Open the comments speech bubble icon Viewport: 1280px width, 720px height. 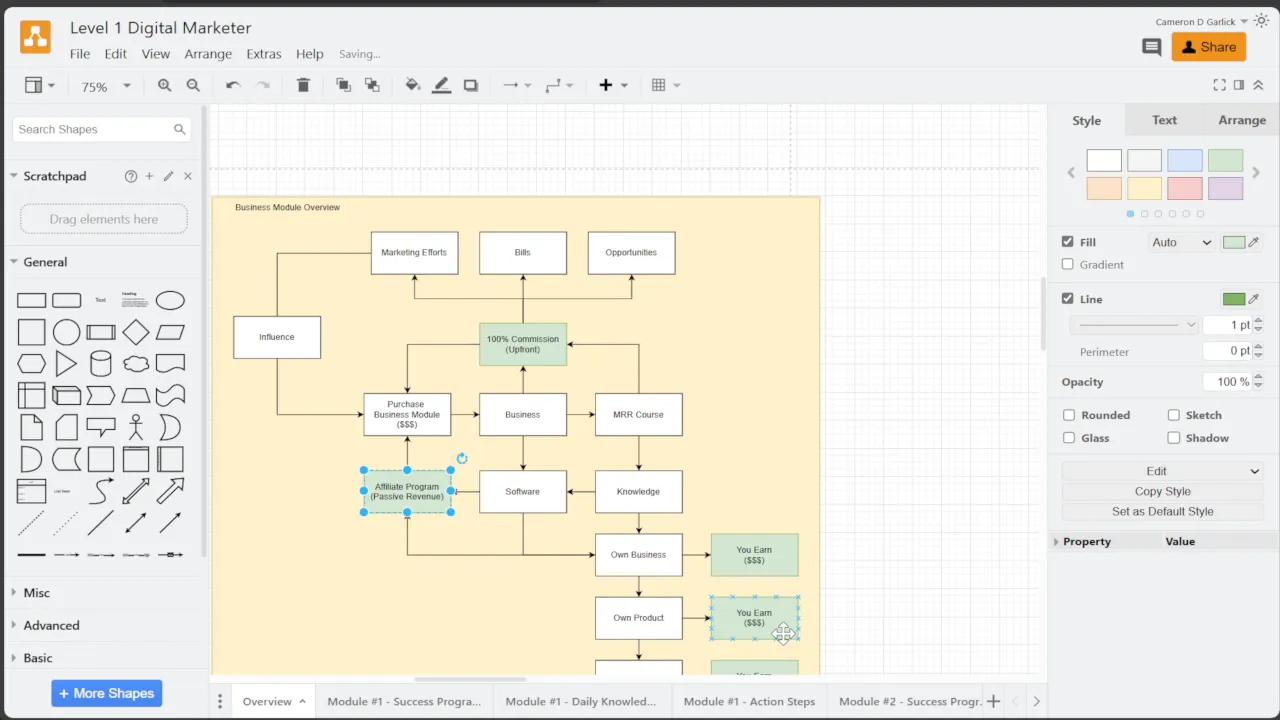point(1151,47)
